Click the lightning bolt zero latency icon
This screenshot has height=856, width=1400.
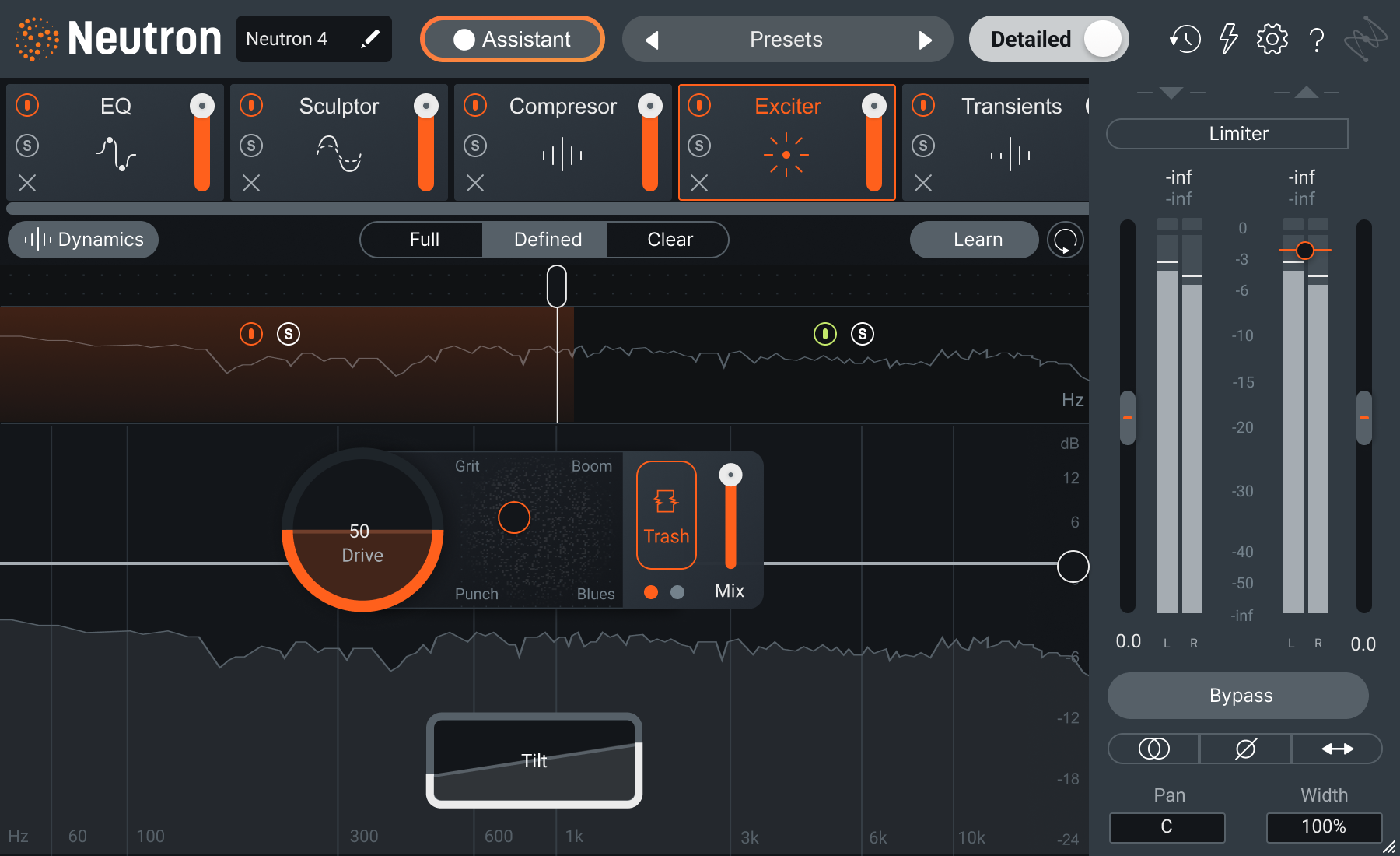click(1229, 39)
